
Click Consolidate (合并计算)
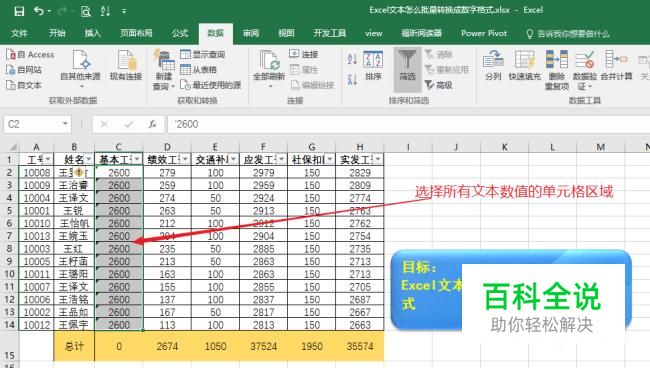tap(616, 65)
